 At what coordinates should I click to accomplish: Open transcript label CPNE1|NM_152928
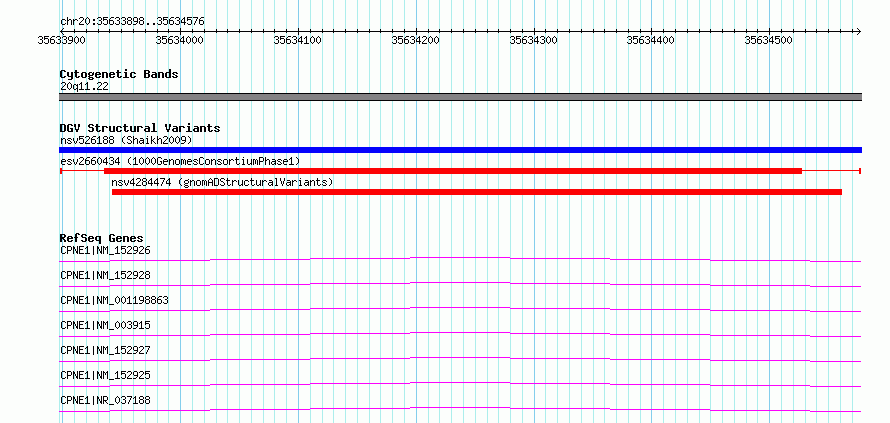coord(106,275)
